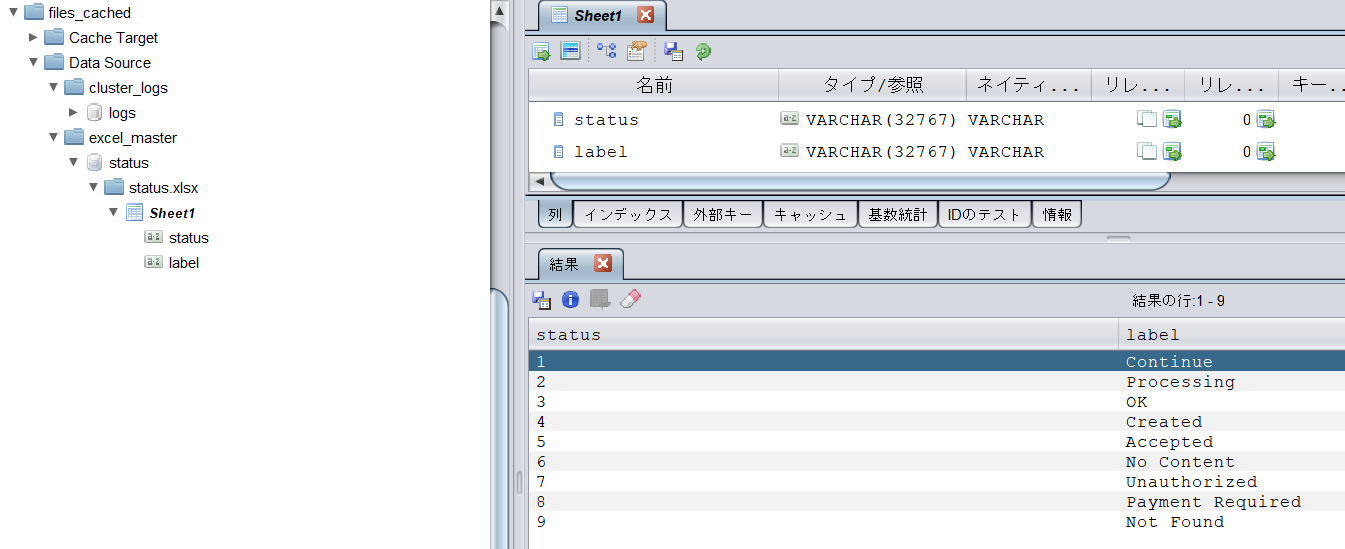Expand the logs node
This screenshot has height=549, width=1345.
73,112
